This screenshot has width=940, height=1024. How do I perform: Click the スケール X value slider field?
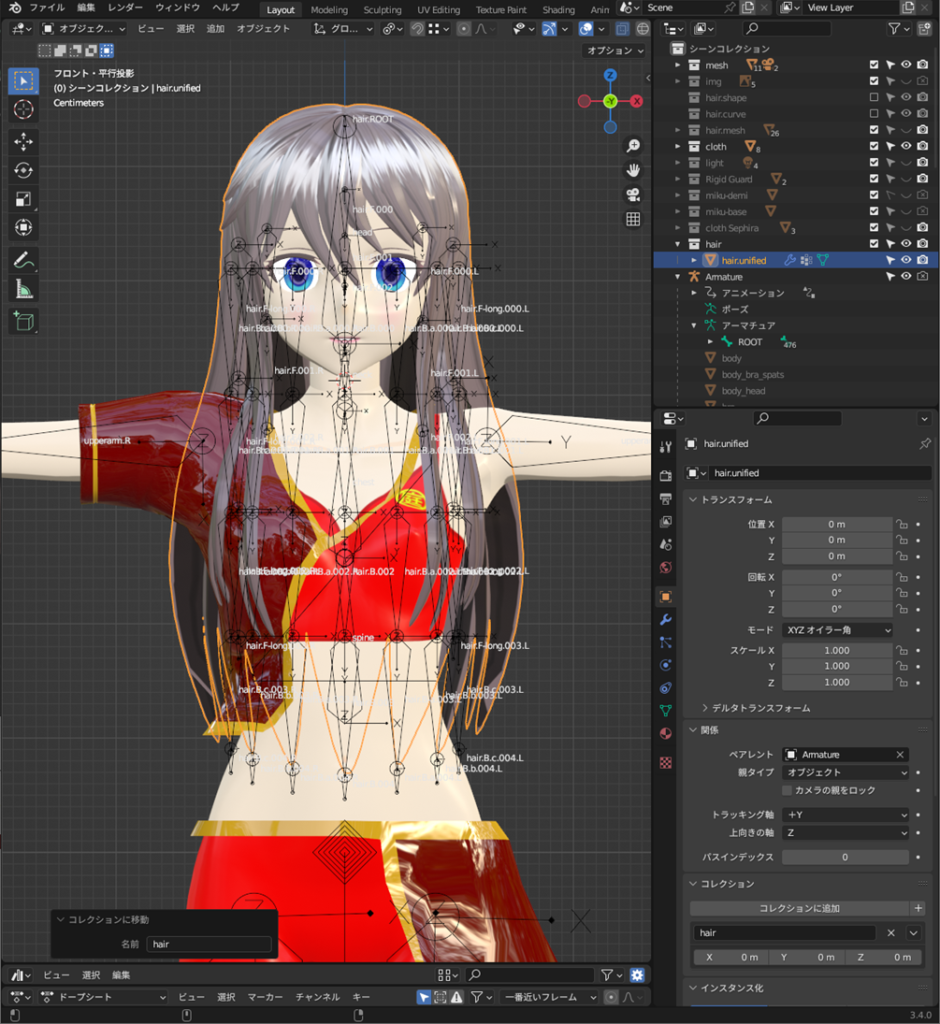point(837,650)
